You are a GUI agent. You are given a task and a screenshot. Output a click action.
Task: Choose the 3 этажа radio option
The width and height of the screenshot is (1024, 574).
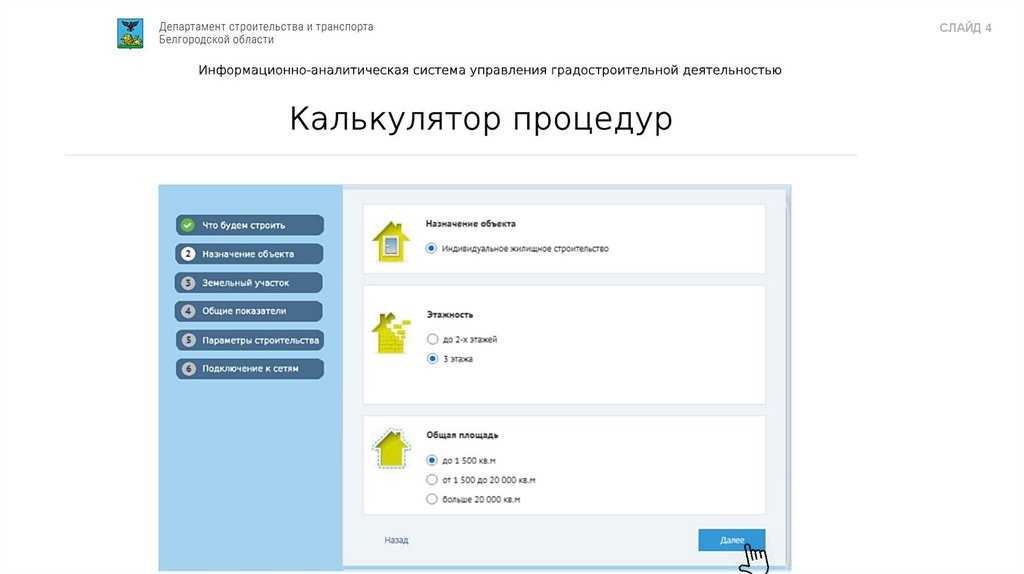[x=432, y=358]
